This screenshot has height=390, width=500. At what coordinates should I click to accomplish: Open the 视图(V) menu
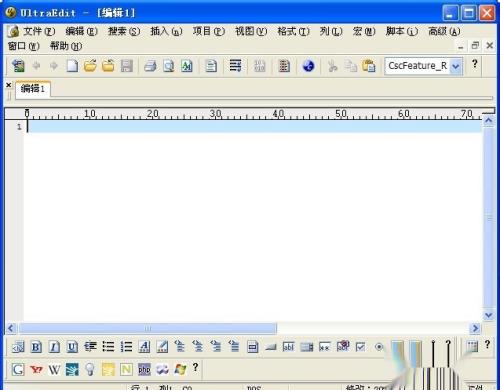point(251,31)
